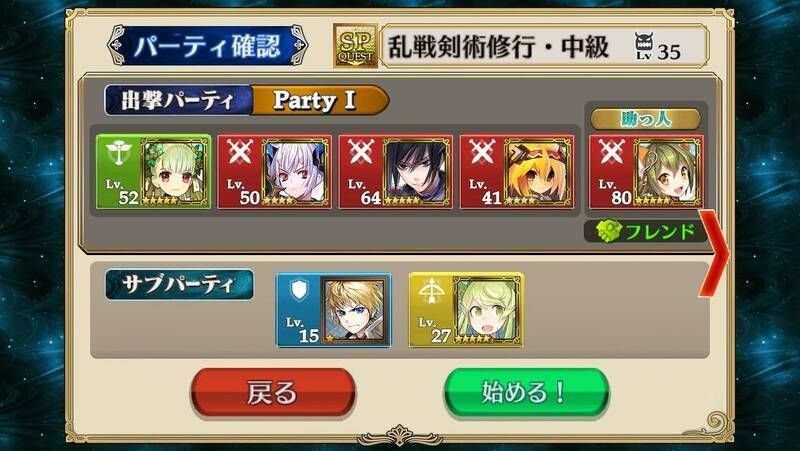Click the red 戻る back button
Image resolution: width=800 pixels, height=451 pixels.
[273, 393]
